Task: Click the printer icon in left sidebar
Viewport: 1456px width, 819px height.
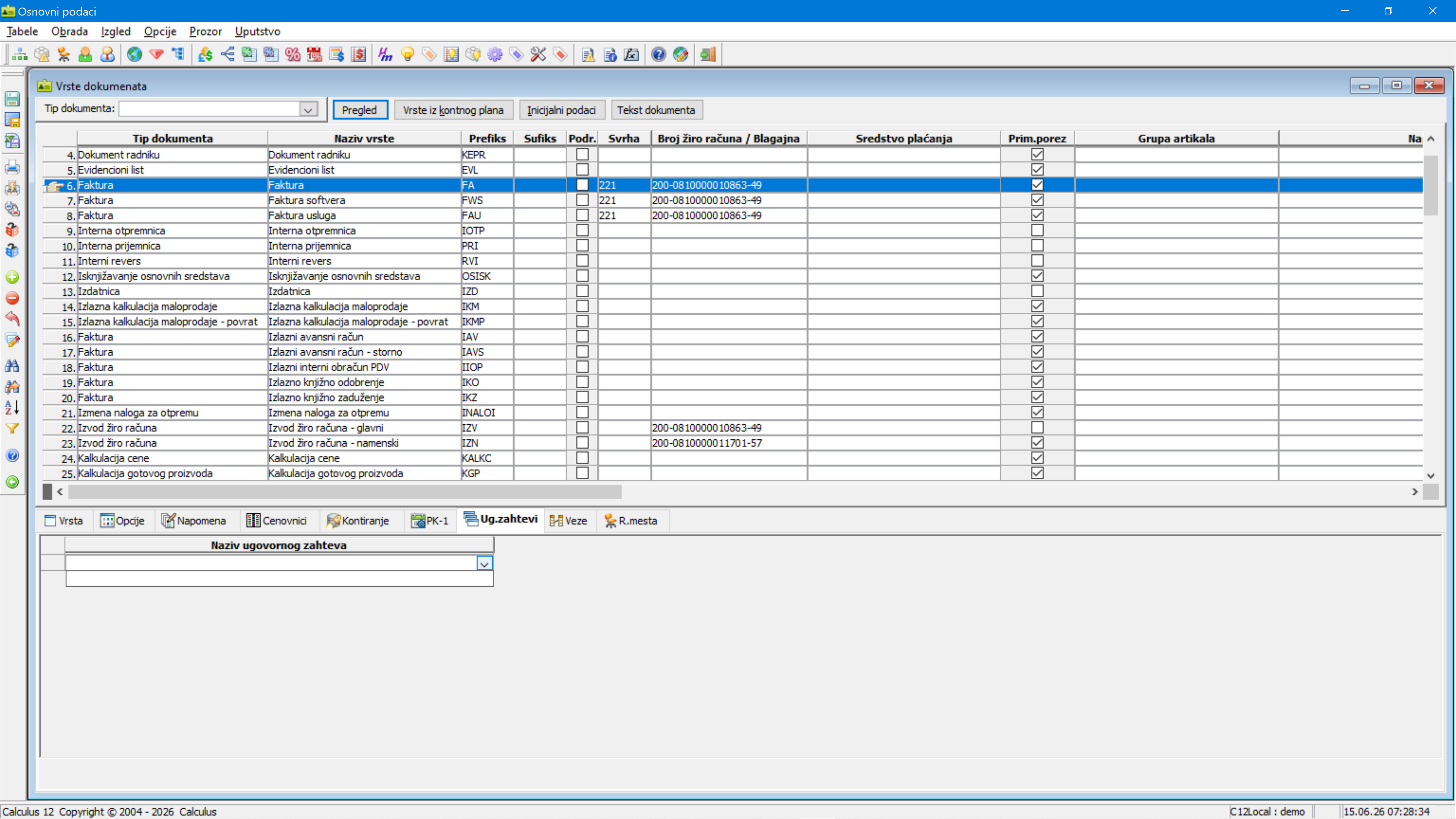Action: pyautogui.click(x=13, y=167)
